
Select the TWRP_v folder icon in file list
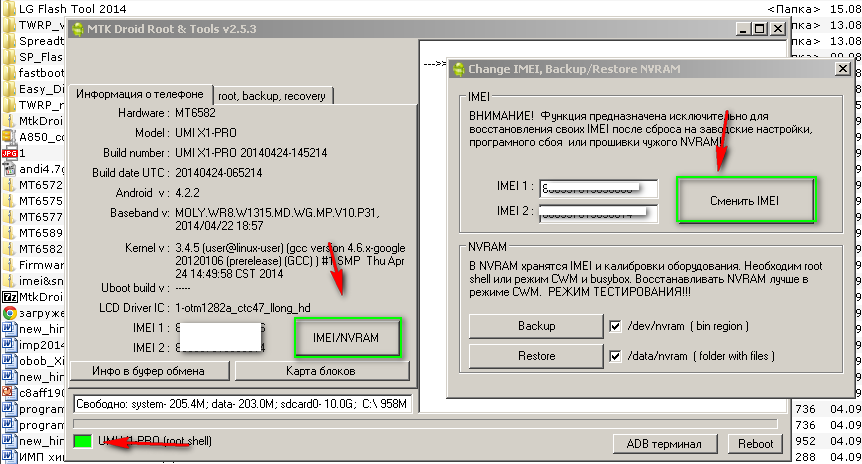pos(9,25)
